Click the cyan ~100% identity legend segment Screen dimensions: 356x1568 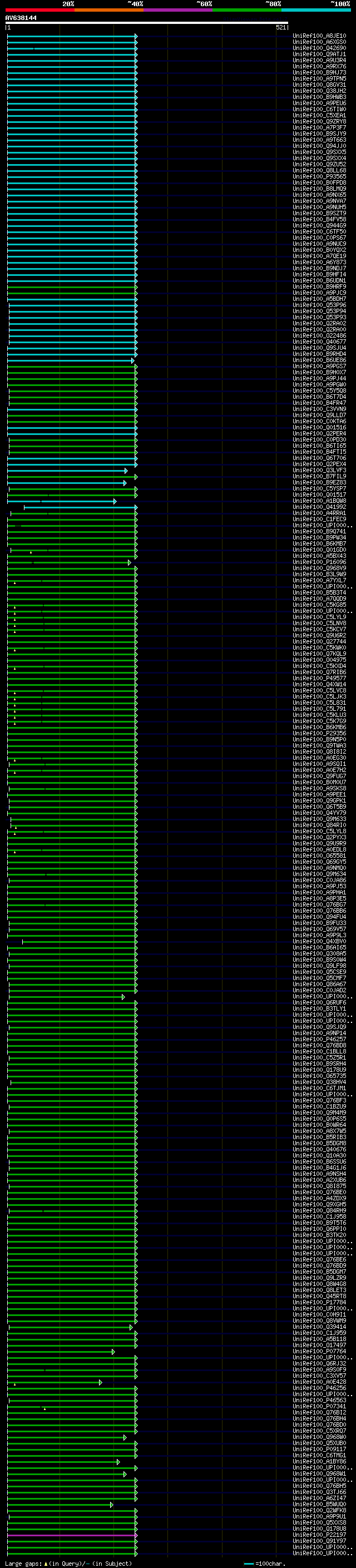coord(317,10)
